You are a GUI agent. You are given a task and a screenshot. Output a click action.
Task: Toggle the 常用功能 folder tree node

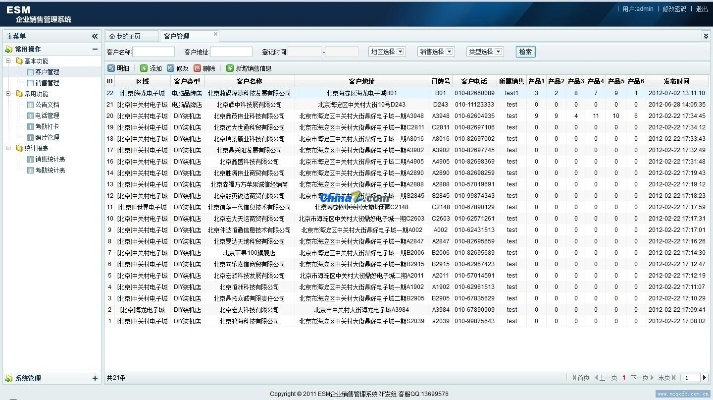coord(8,94)
